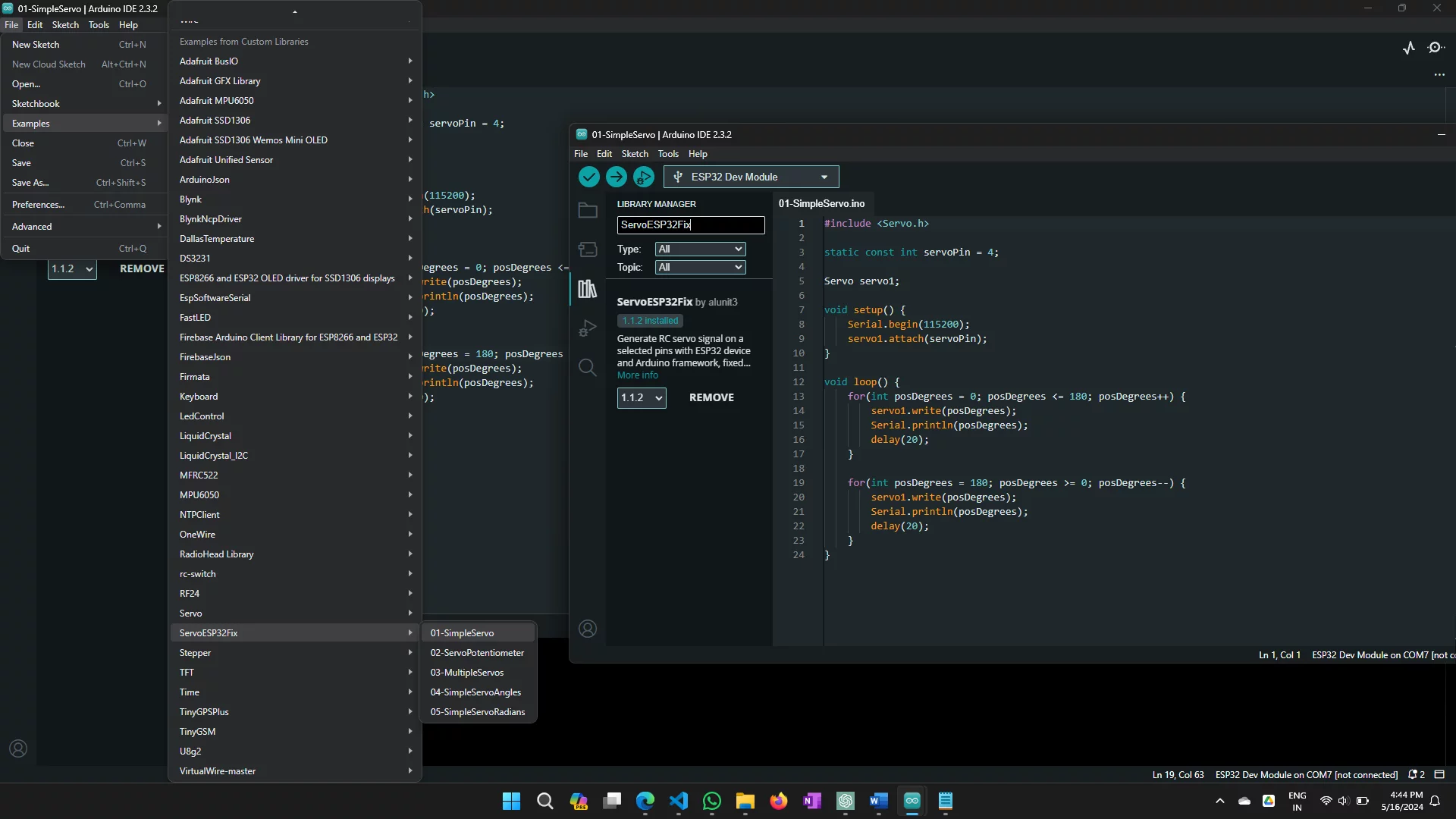The image size is (1456, 819).
Task: Click the Sketch menu in the front window
Action: coord(635,154)
